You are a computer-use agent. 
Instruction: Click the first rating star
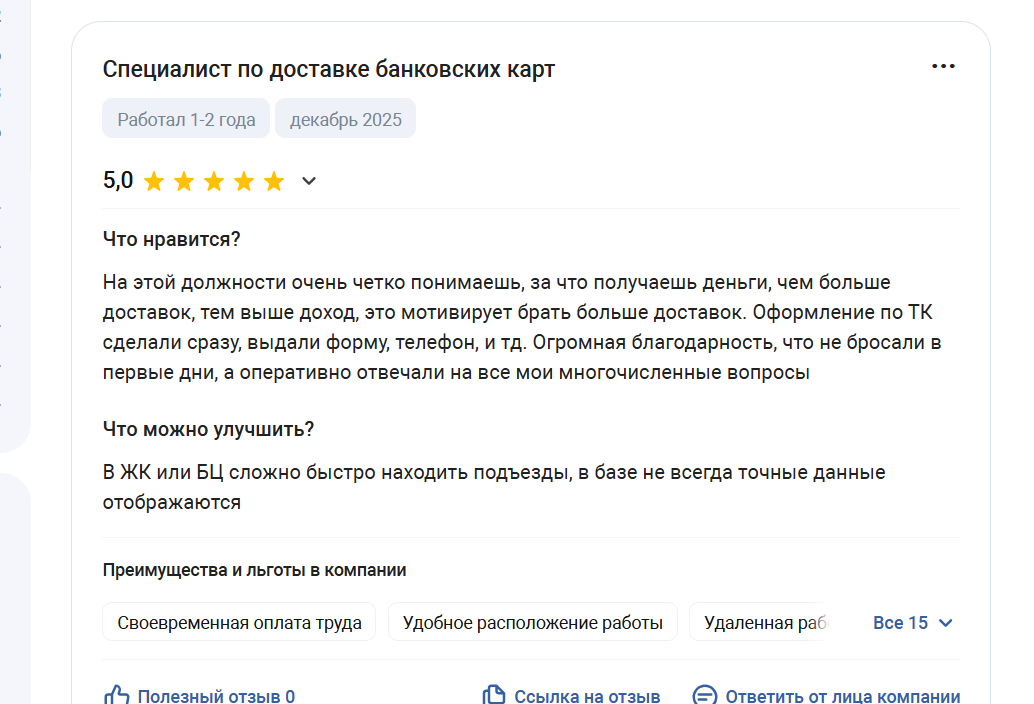[x=154, y=182]
